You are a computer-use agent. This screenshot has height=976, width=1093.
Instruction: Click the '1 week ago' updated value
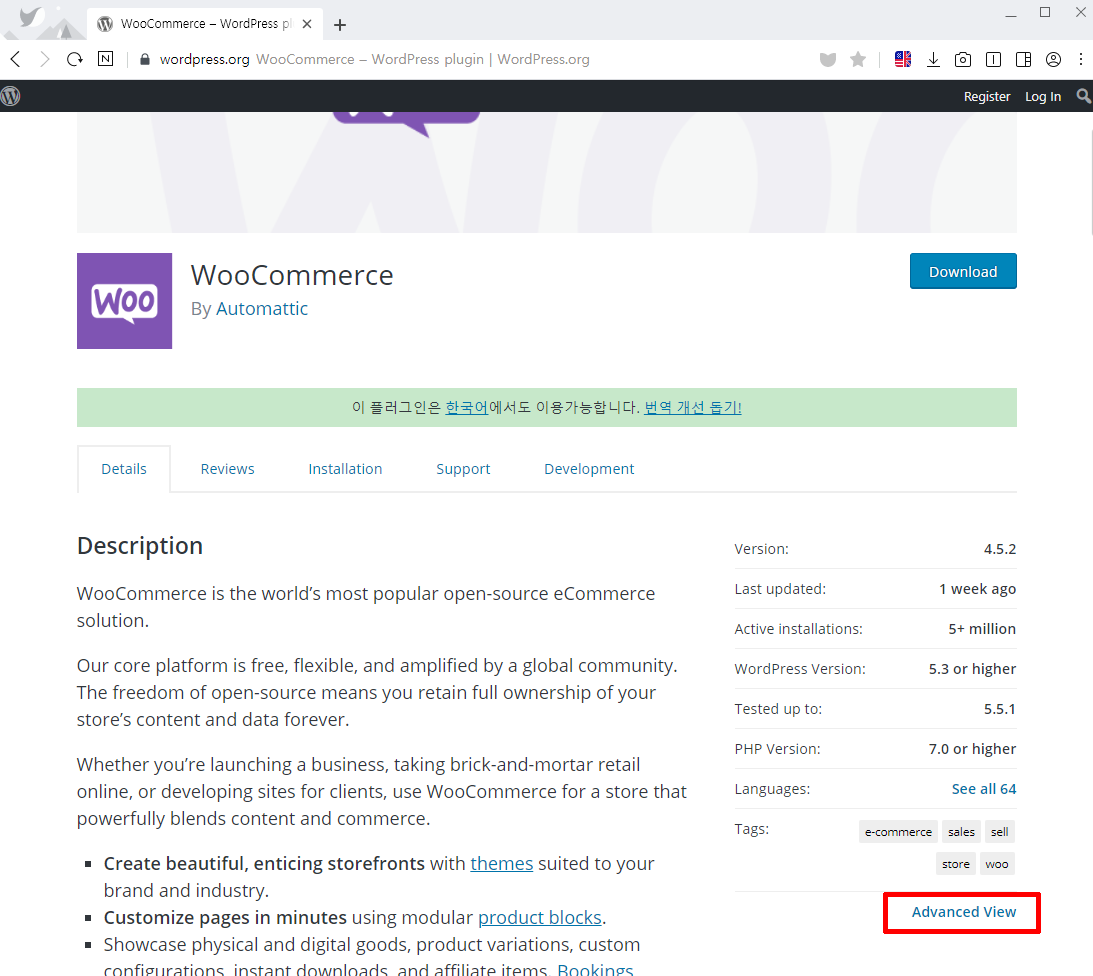pyautogui.click(x=977, y=589)
